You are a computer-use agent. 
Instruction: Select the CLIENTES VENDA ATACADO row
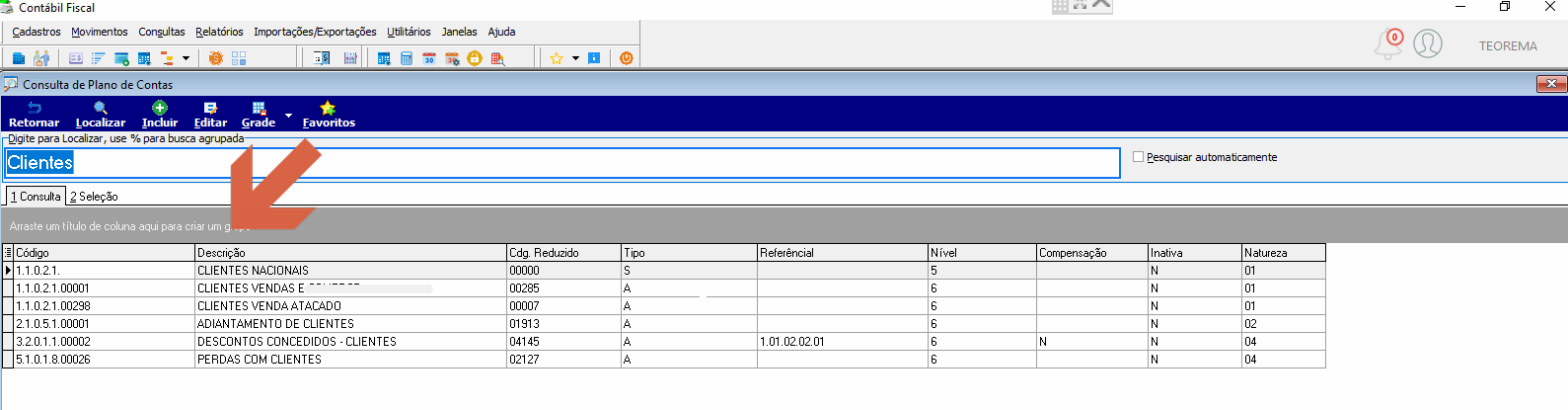pyautogui.click(x=664, y=306)
